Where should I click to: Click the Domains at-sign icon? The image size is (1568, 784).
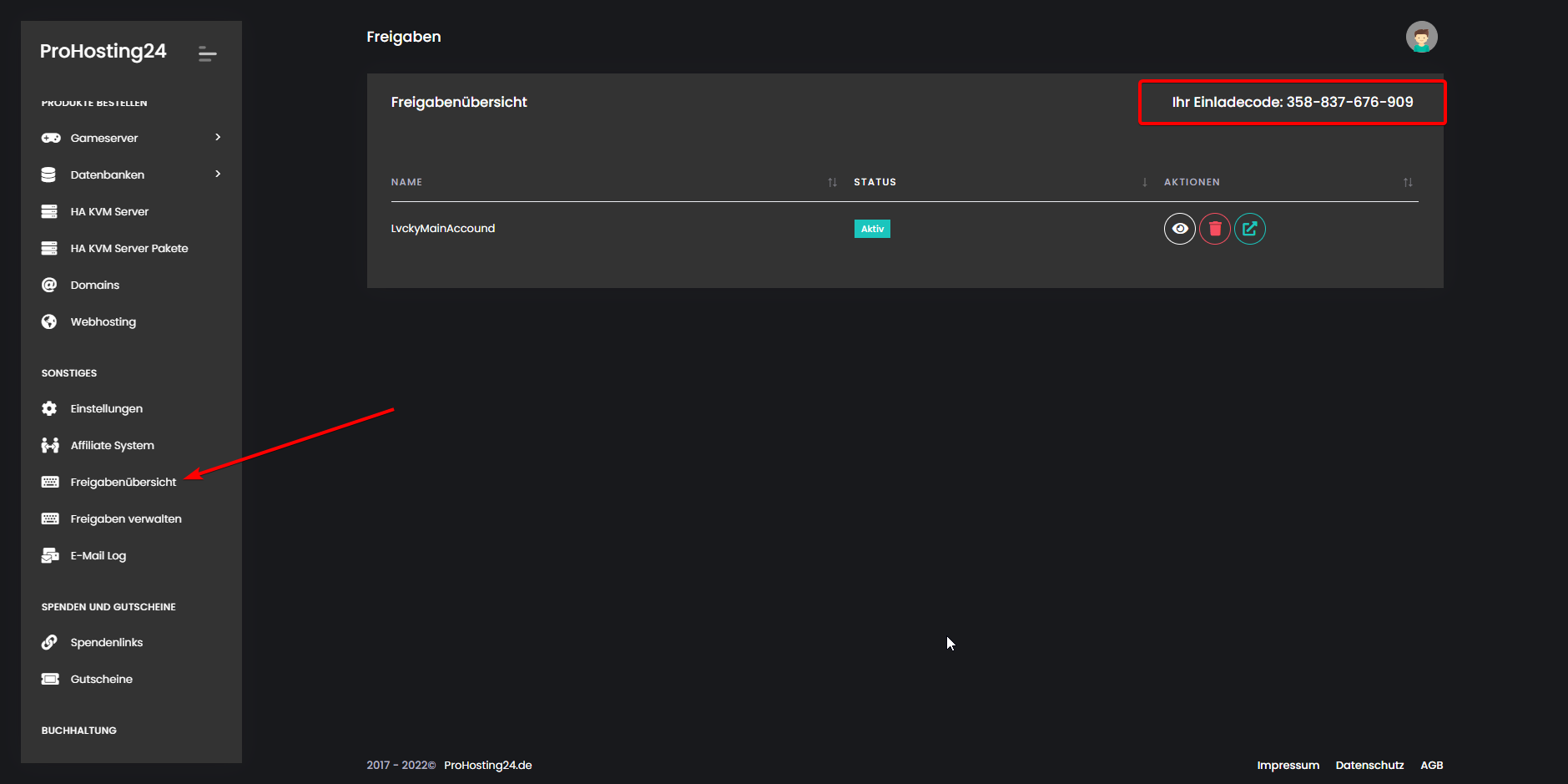pyautogui.click(x=49, y=286)
